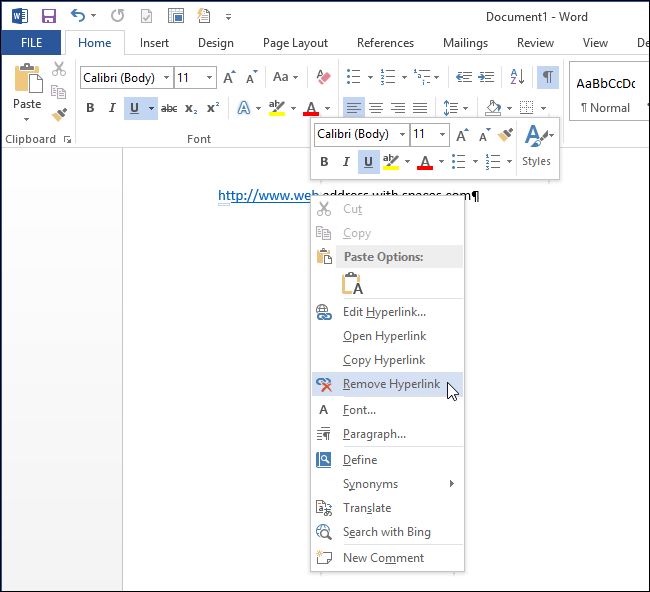Expand ribbon underline style dropdown arrow

click(x=152, y=109)
